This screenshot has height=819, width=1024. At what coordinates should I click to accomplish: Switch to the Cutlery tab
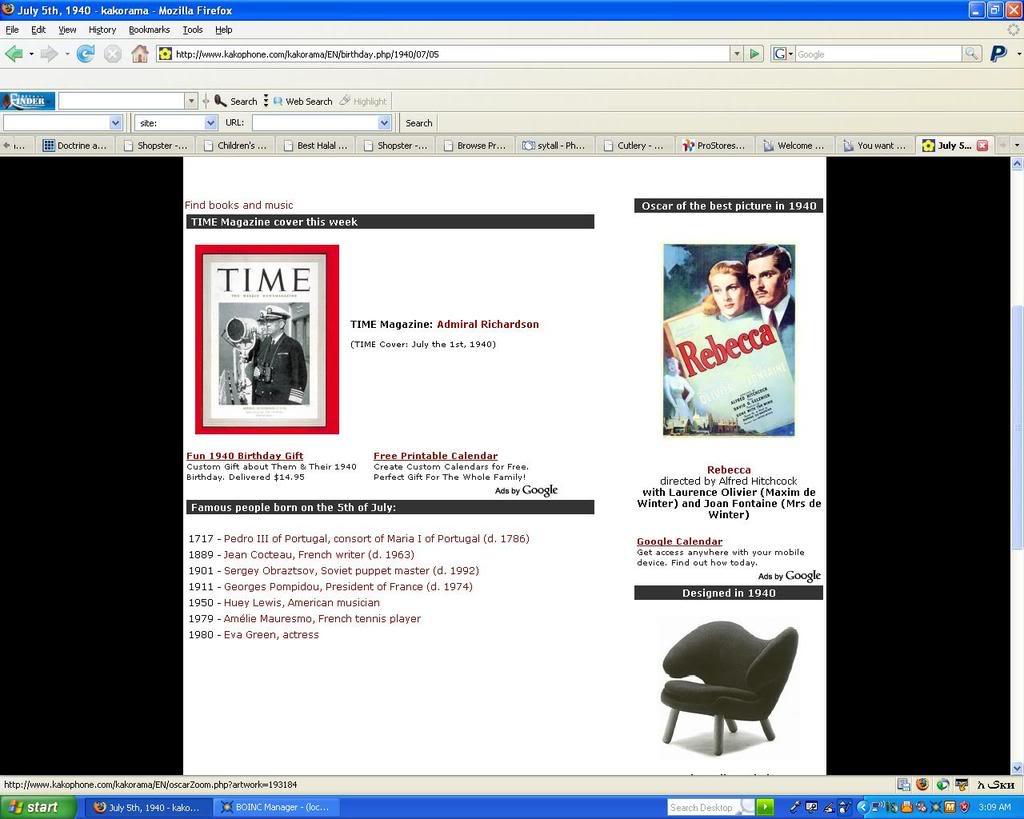[634, 146]
